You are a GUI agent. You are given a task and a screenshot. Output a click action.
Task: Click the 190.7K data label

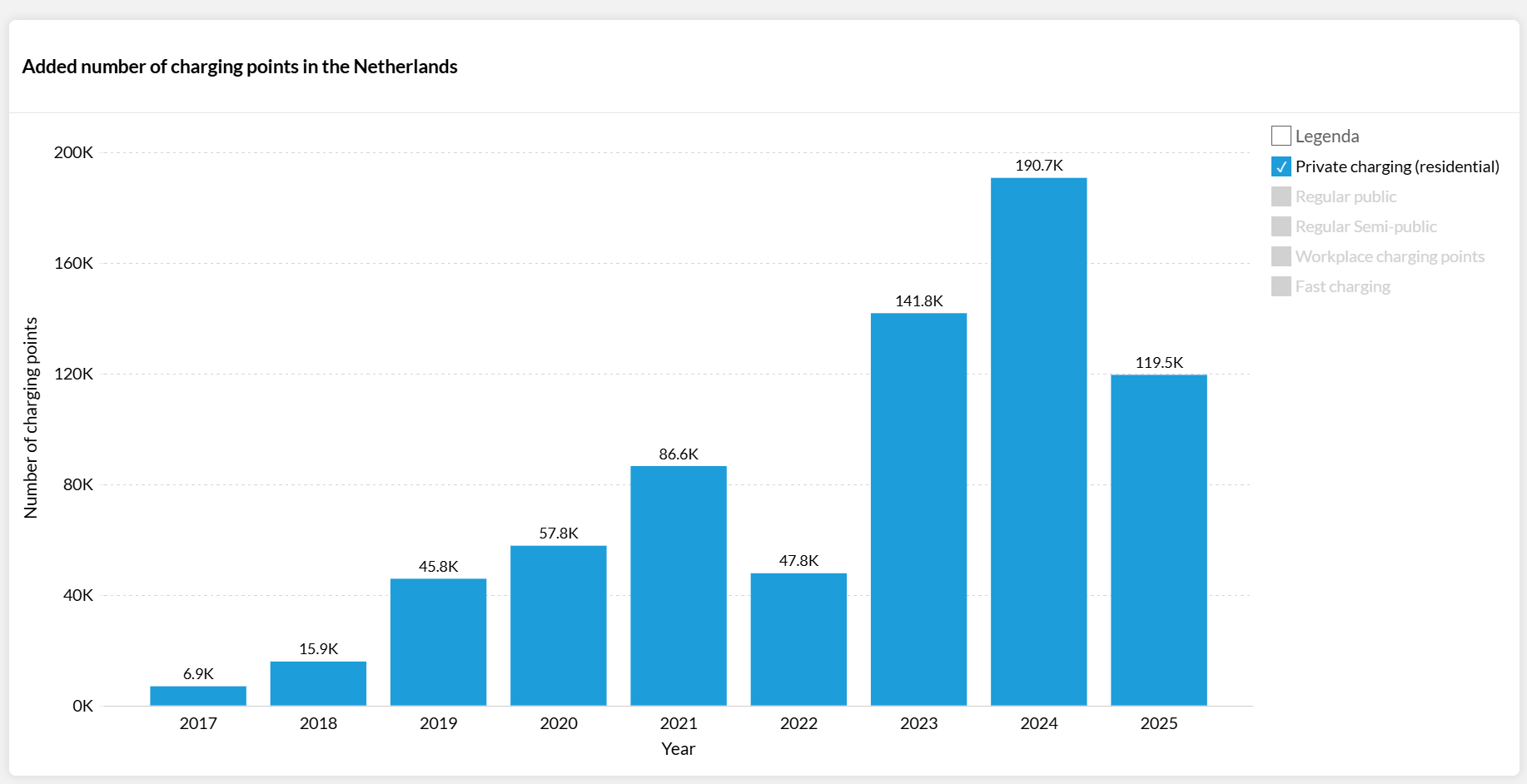[x=1038, y=166]
